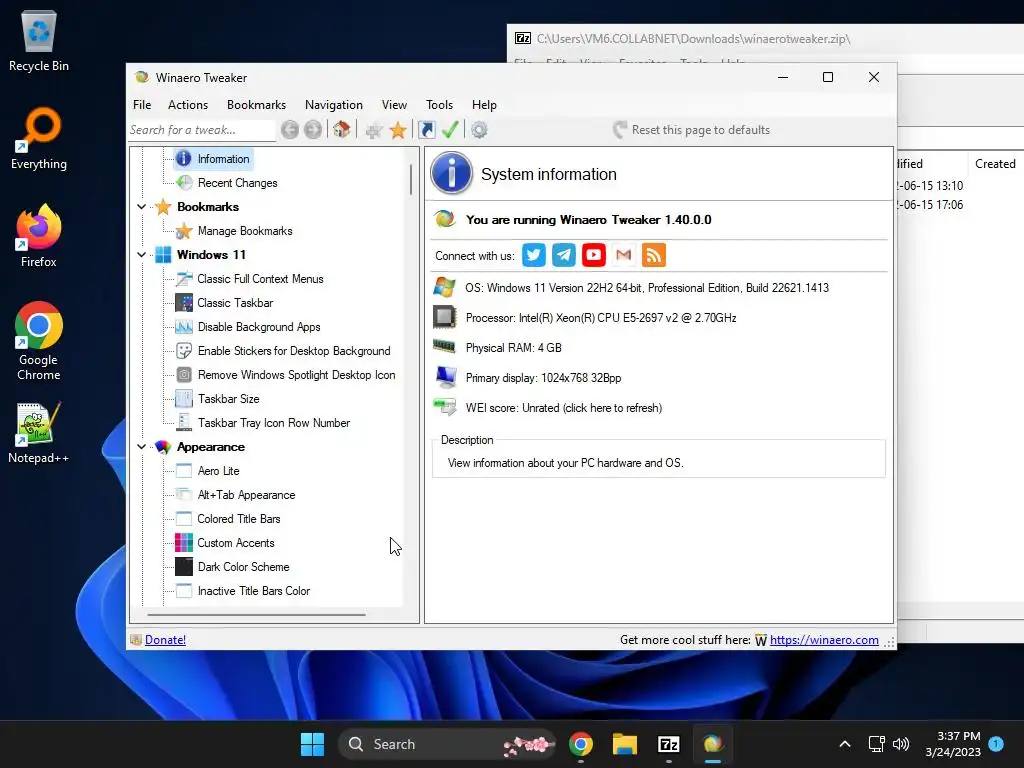This screenshot has width=1024, height=768.
Task: Click the WEI score refresh icon
Action: [x=445, y=408]
